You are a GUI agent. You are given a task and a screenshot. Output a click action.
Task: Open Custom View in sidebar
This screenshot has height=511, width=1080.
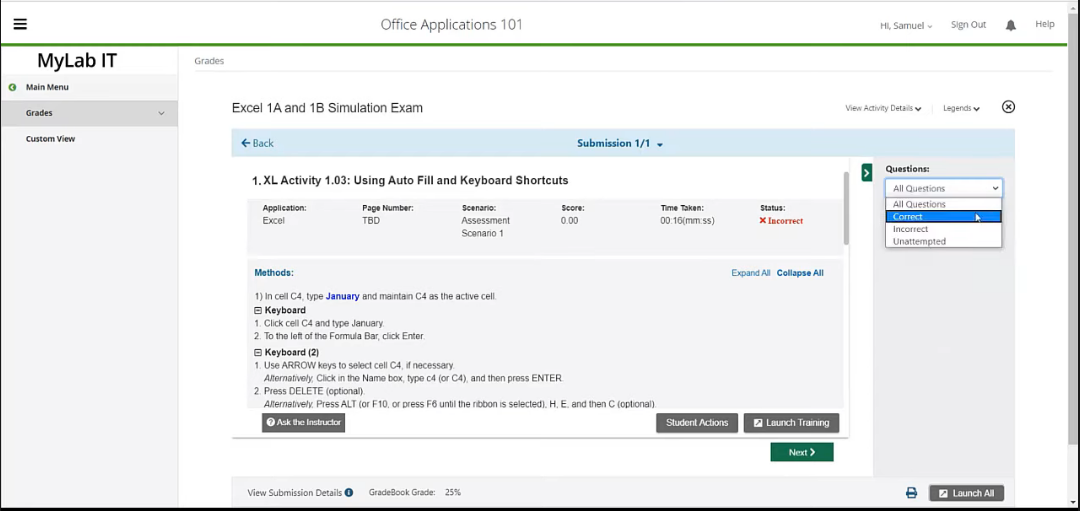point(50,138)
